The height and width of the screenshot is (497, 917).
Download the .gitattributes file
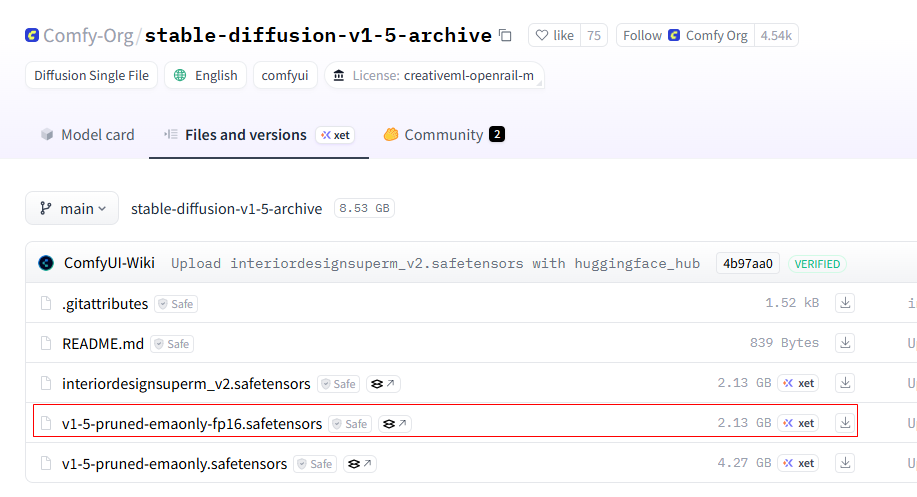pos(845,303)
